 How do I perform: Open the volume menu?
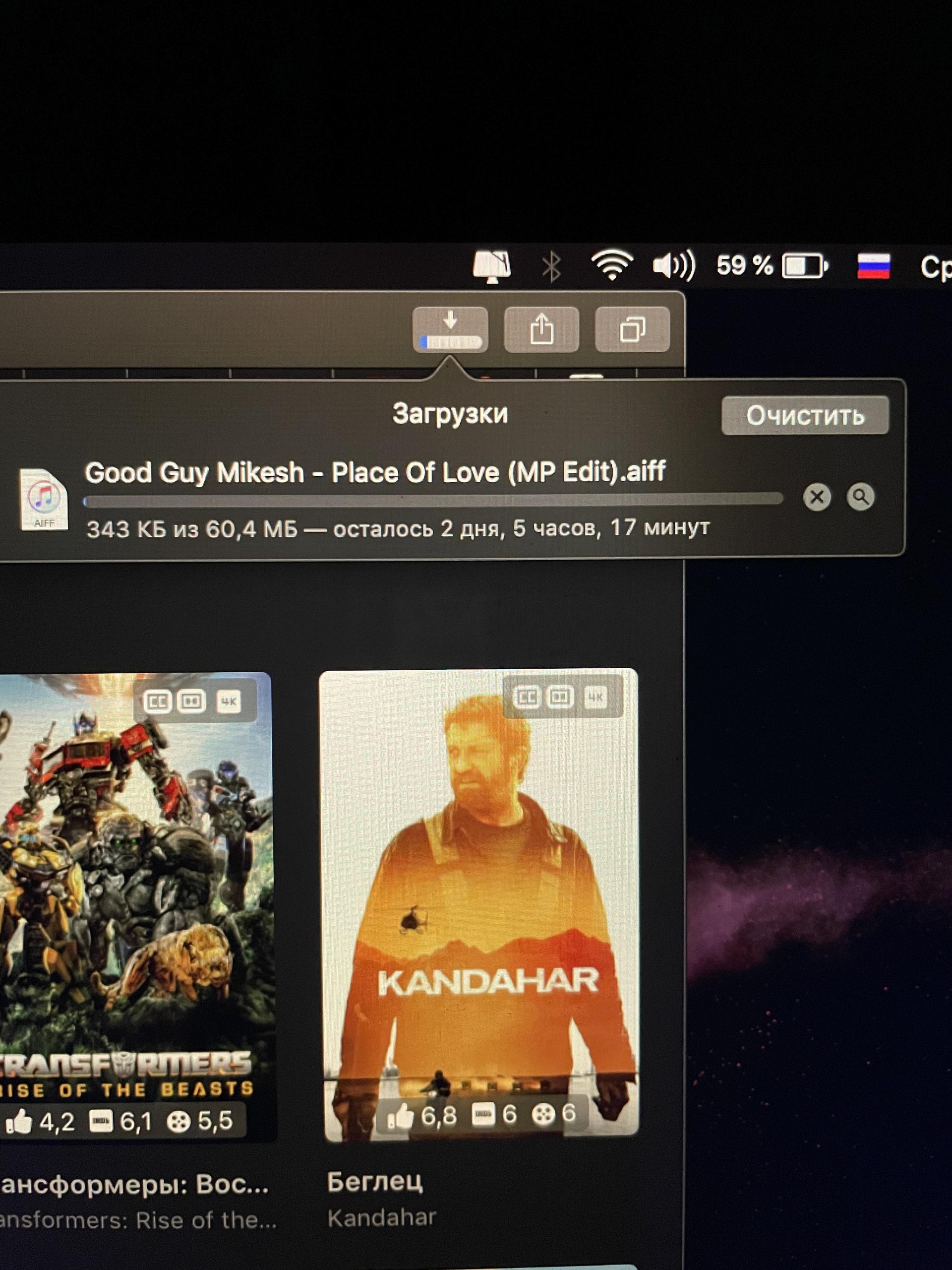(x=674, y=266)
